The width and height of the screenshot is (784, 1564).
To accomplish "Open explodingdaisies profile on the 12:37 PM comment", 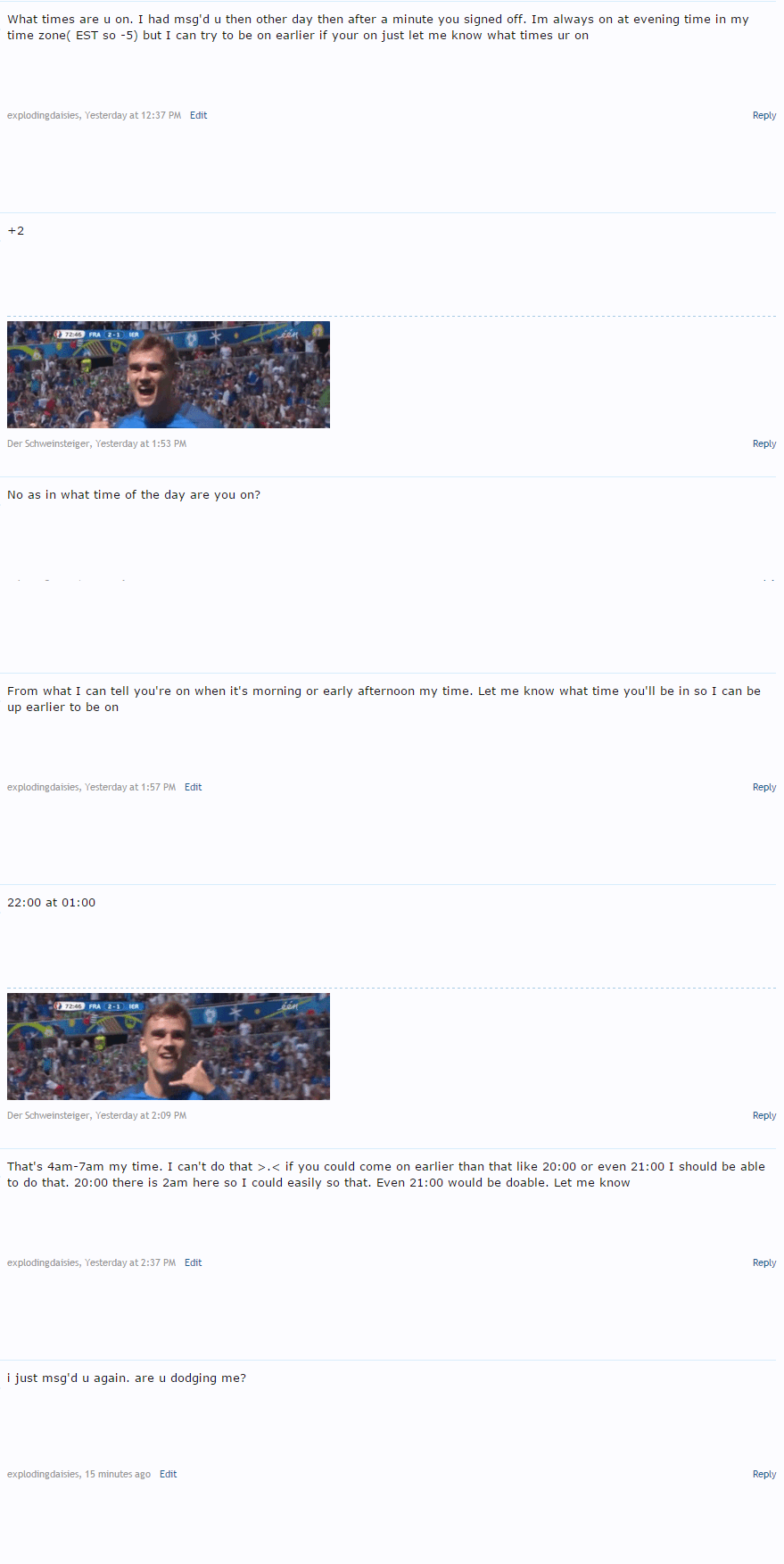I will coord(43,115).
